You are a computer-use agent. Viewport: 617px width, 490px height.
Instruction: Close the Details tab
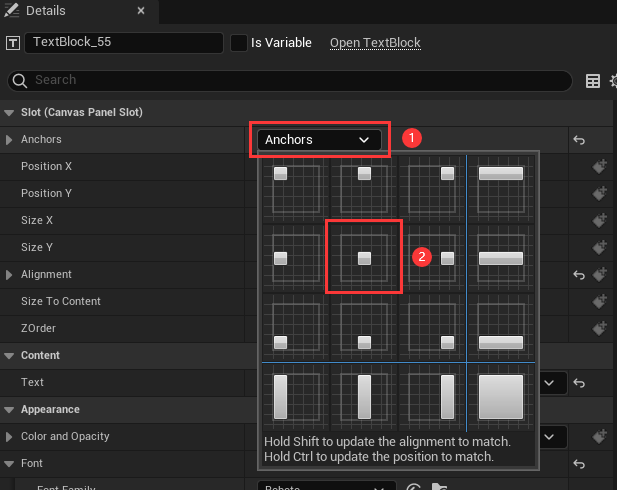(x=141, y=11)
